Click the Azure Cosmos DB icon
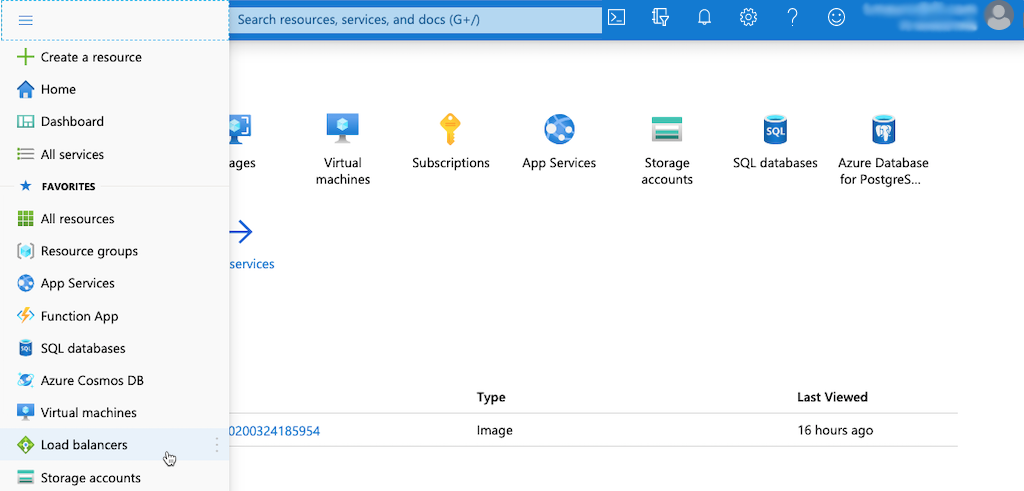Screen dimensions: 1024x491 [25, 380]
